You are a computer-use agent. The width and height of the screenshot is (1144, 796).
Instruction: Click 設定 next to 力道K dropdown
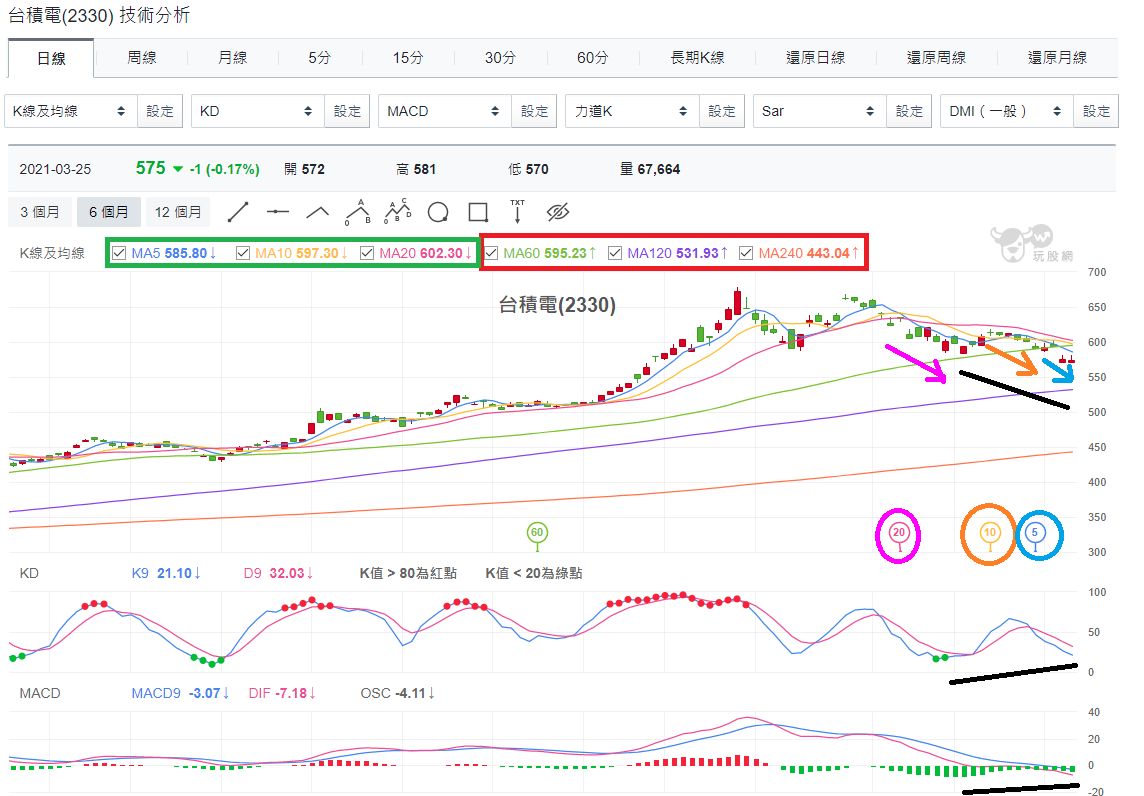[x=722, y=111]
